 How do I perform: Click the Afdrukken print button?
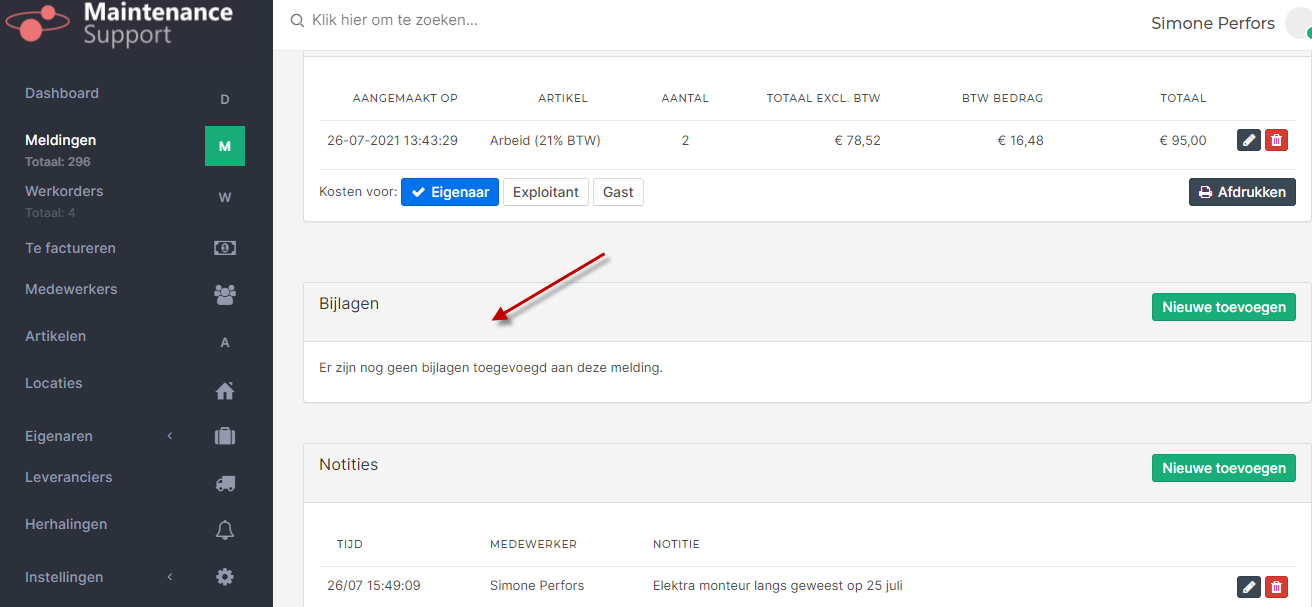click(1242, 192)
